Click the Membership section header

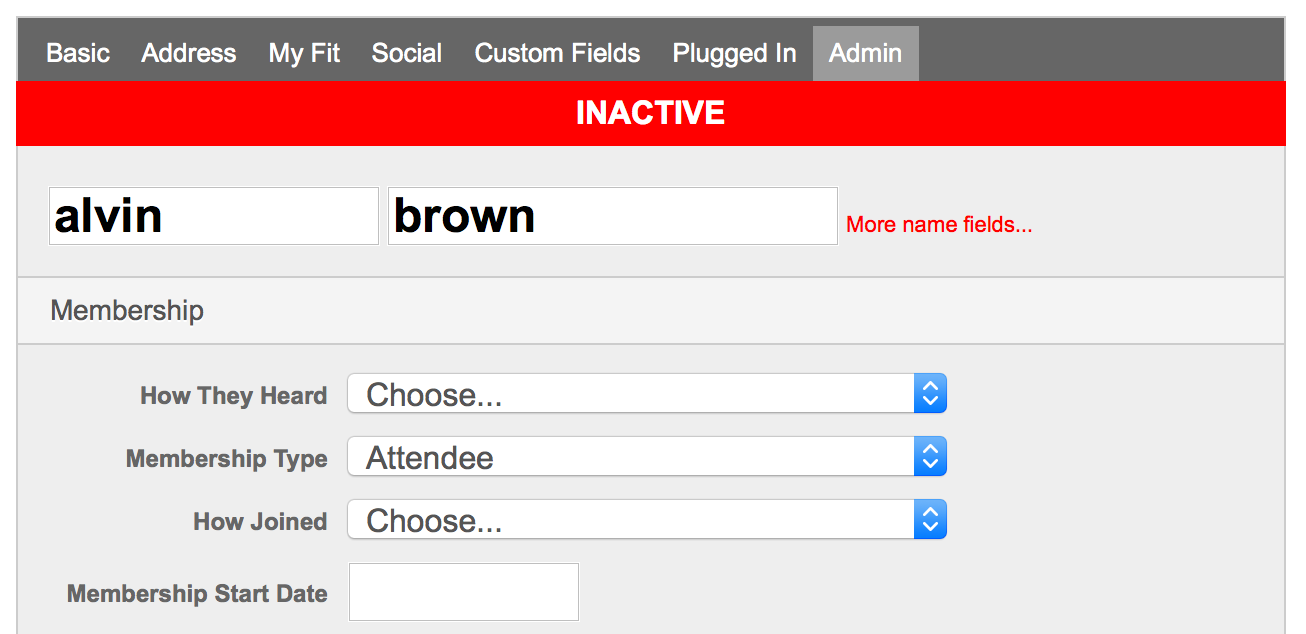click(126, 310)
